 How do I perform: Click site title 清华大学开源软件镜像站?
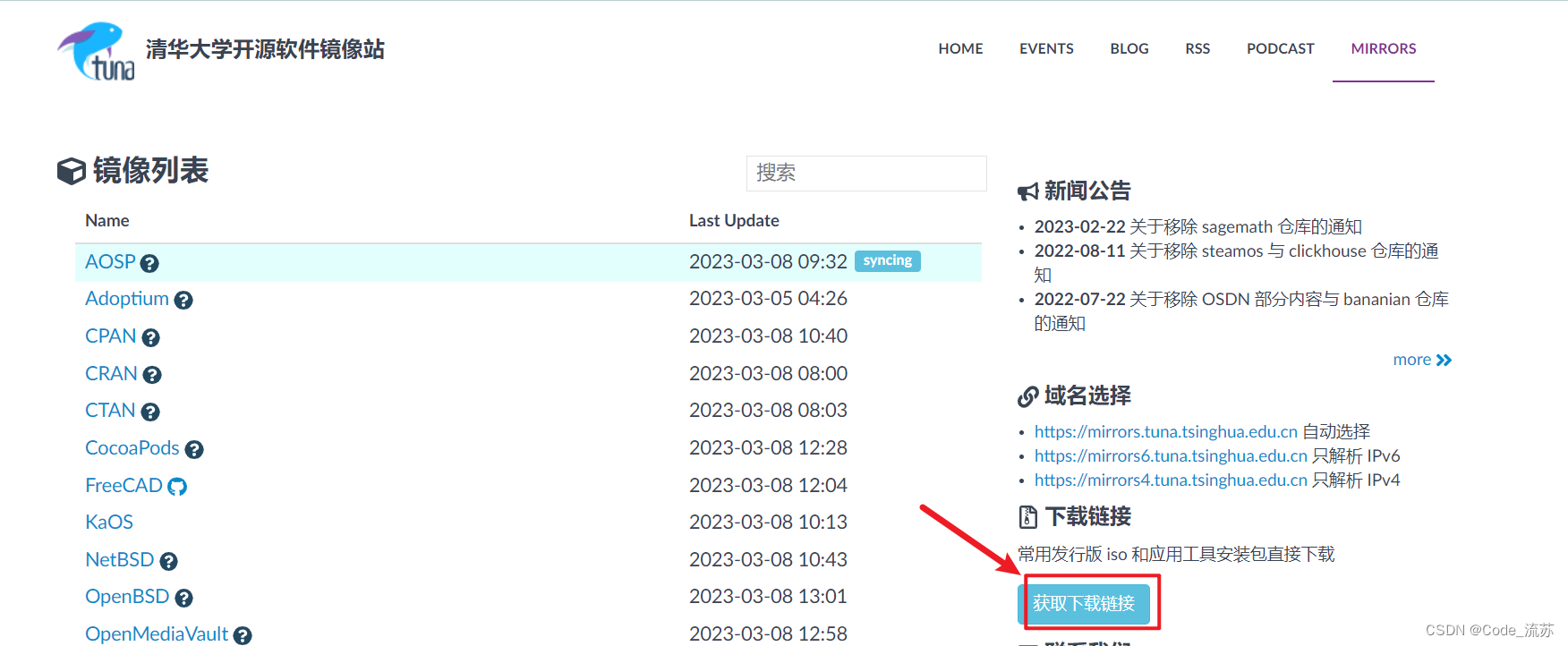point(265,49)
